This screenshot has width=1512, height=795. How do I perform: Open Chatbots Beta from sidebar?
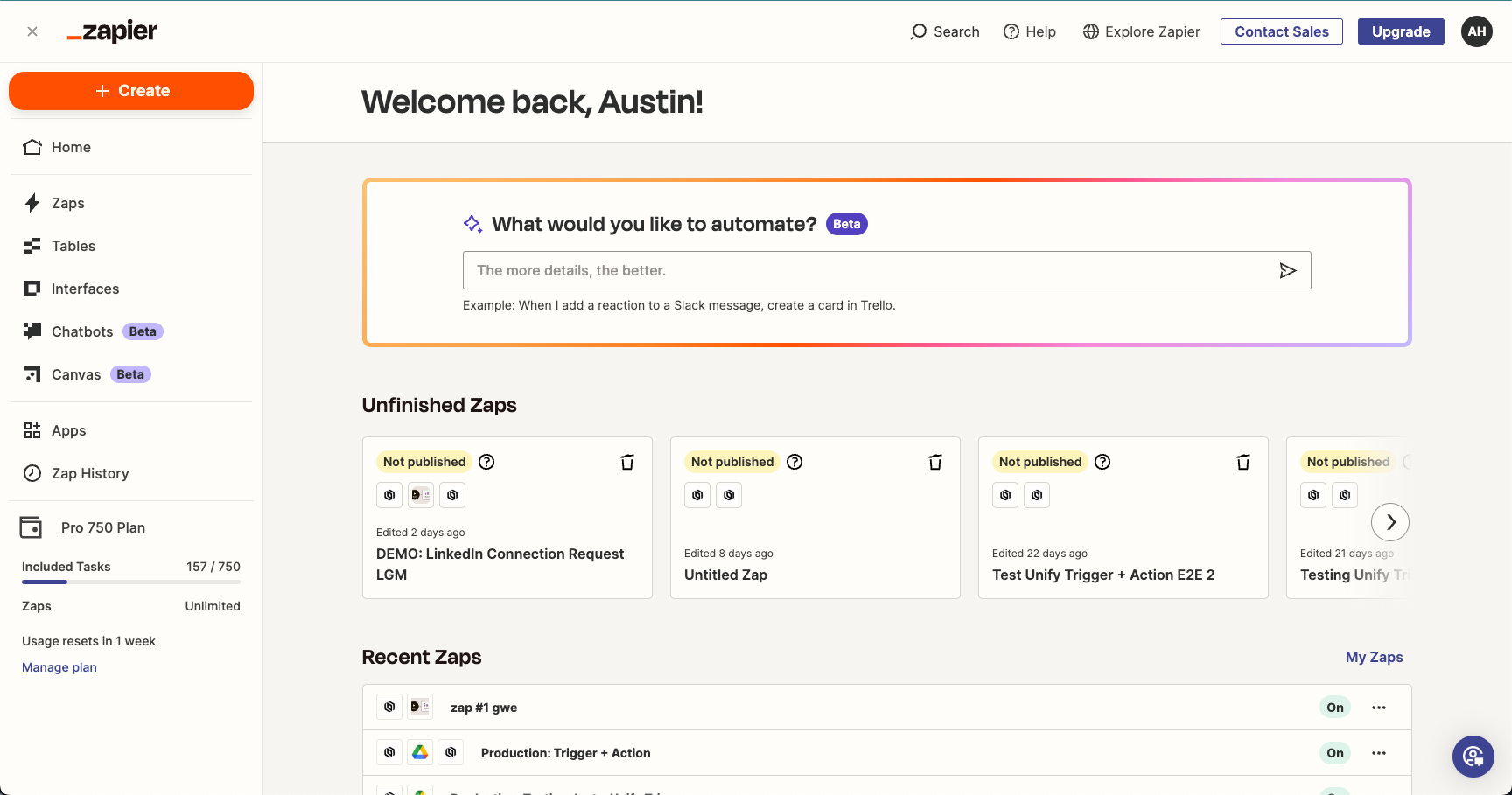[81, 331]
